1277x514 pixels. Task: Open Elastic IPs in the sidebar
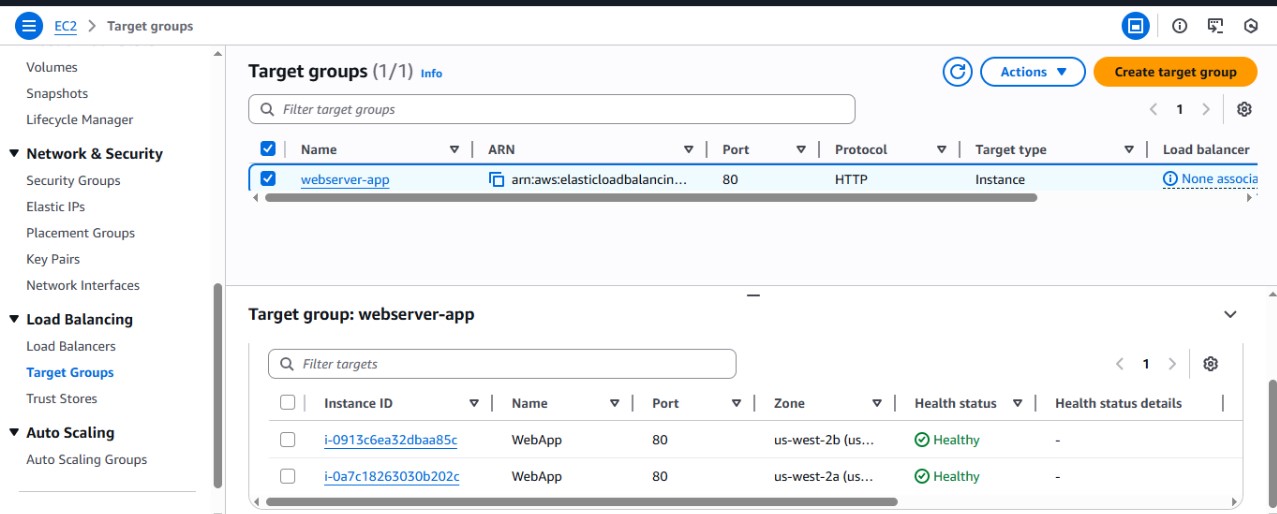point(56,206)
